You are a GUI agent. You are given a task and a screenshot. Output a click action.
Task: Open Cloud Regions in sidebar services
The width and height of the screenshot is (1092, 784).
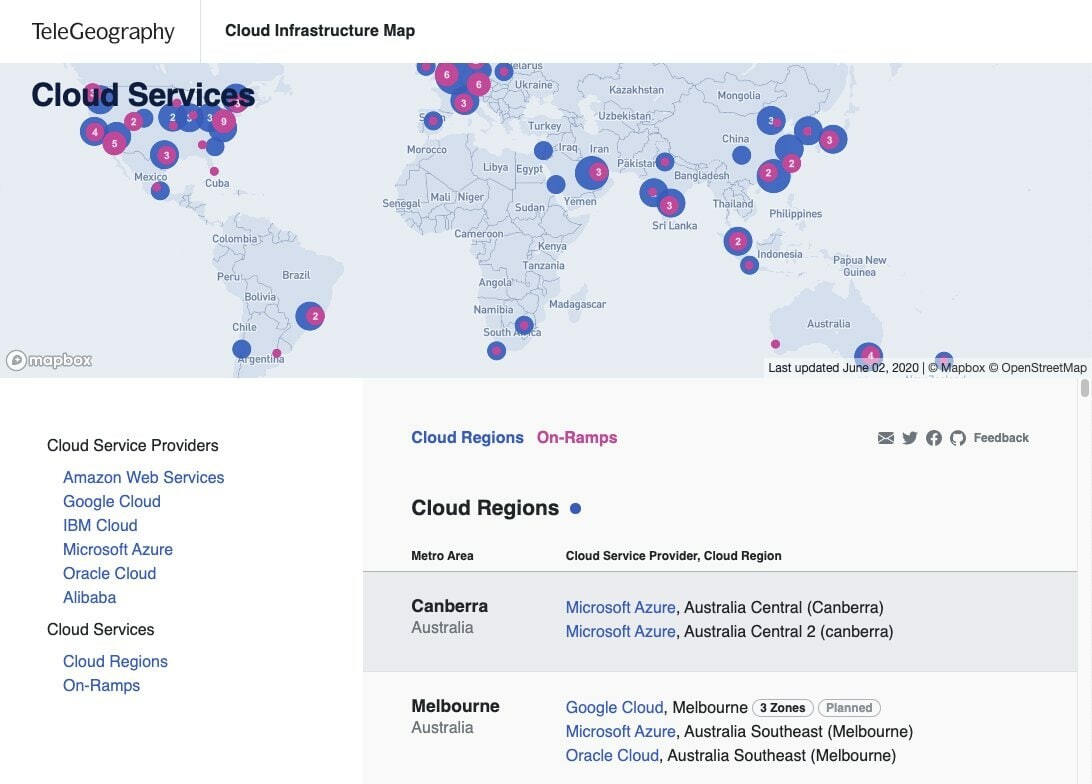coord(115,661)
